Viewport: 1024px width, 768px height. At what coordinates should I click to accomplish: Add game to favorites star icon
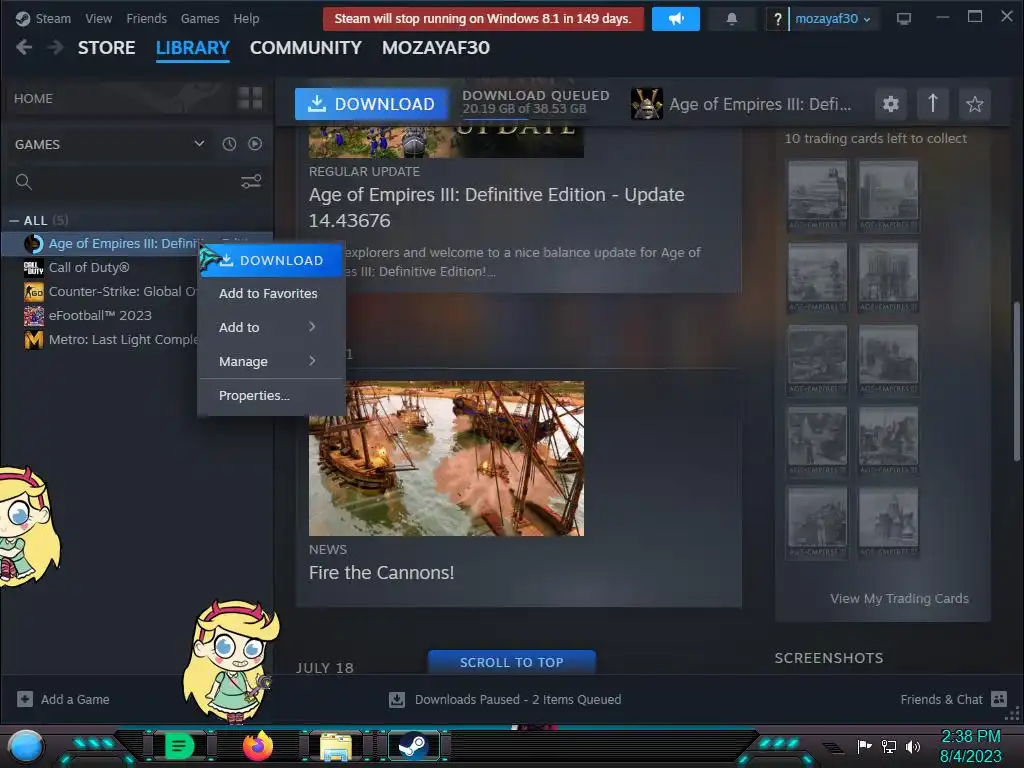pyautogui.click(x=974, y=104)
